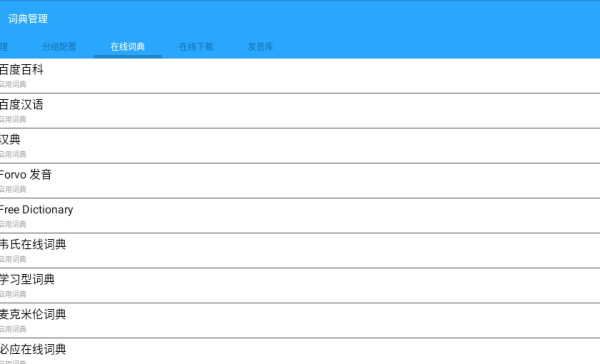Select the 在线词典 tab

(x=127, y=47)
